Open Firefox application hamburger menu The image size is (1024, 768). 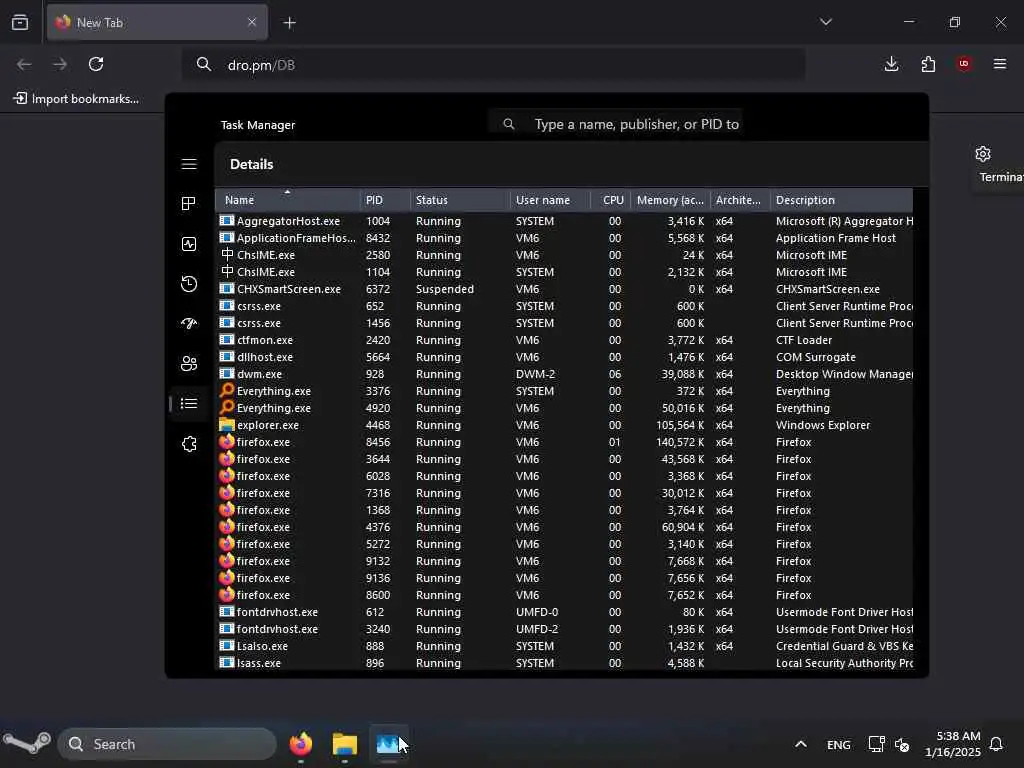[999, 64]
